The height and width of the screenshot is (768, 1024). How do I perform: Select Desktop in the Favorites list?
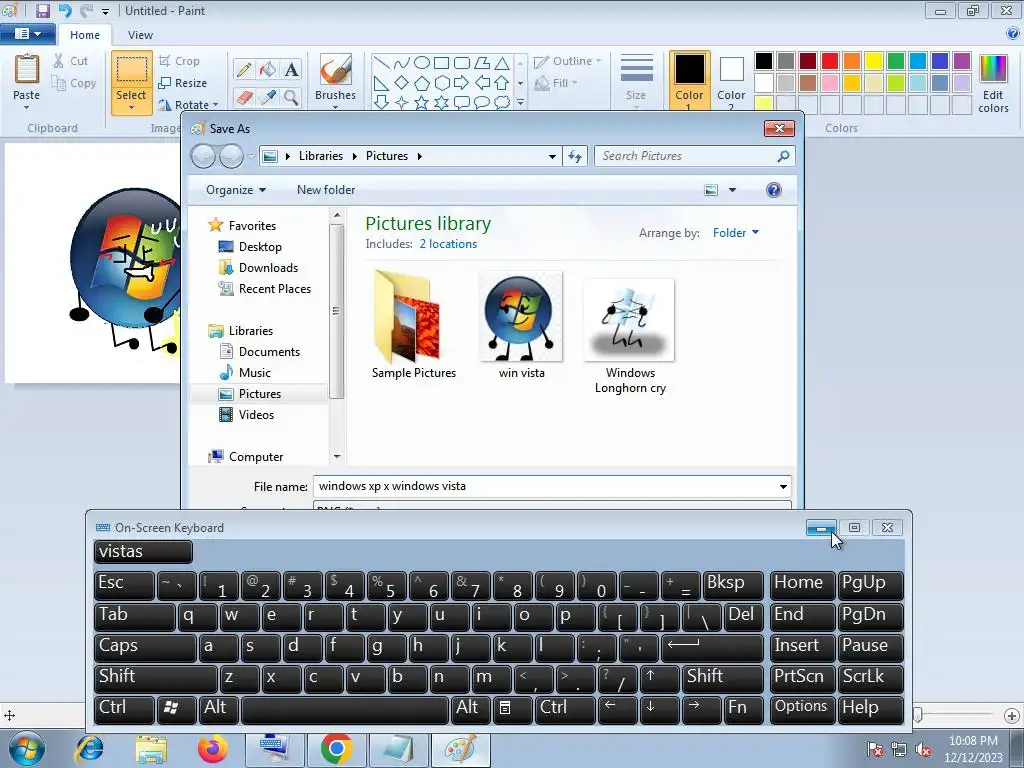coord(259,247)
